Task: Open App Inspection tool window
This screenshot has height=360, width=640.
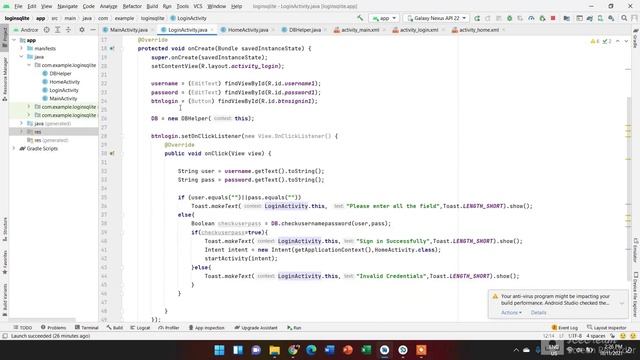Action: [207, 328]
